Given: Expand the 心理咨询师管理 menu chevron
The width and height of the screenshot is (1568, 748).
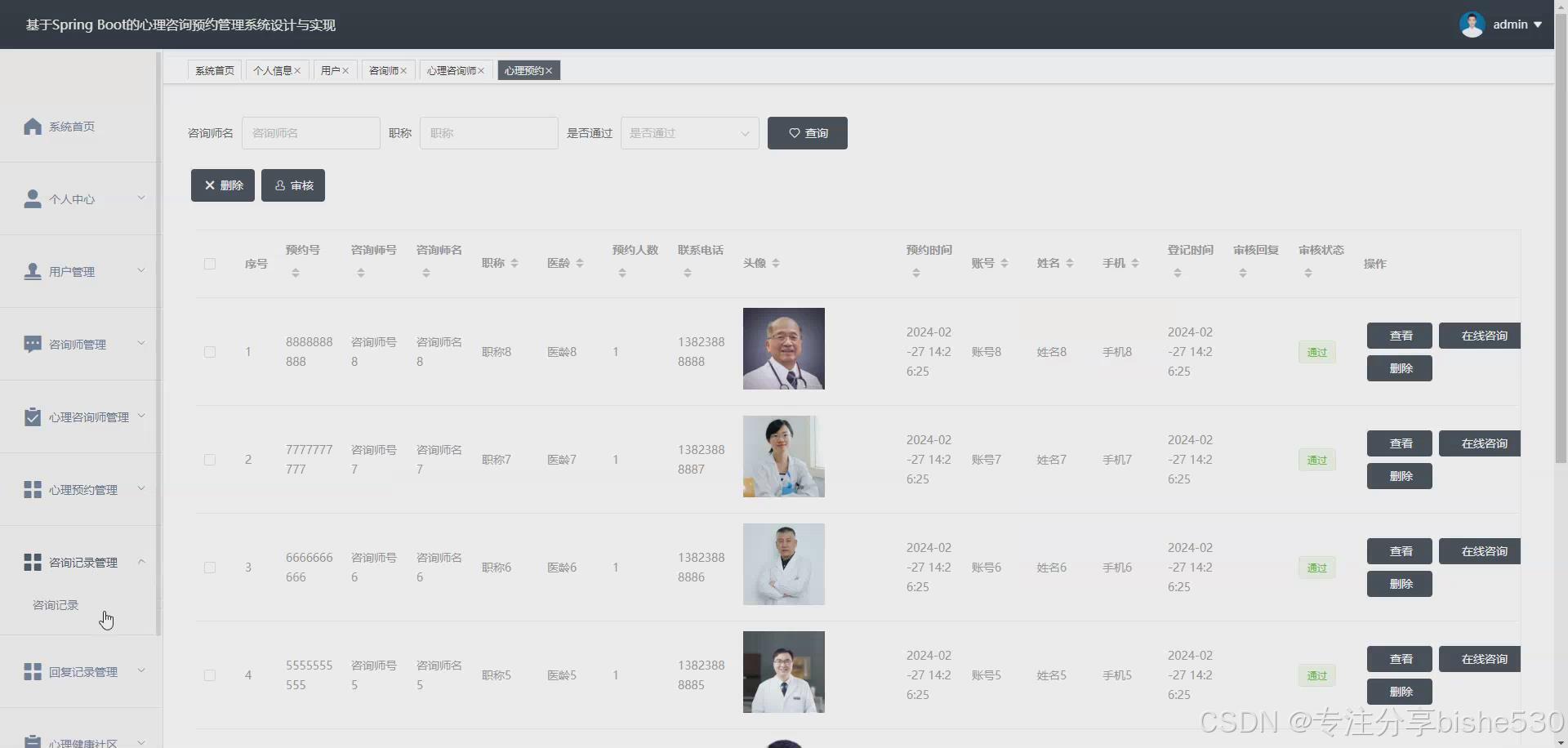Looking at the screenshot, I should pyautogui.click(x=141, y=416).
